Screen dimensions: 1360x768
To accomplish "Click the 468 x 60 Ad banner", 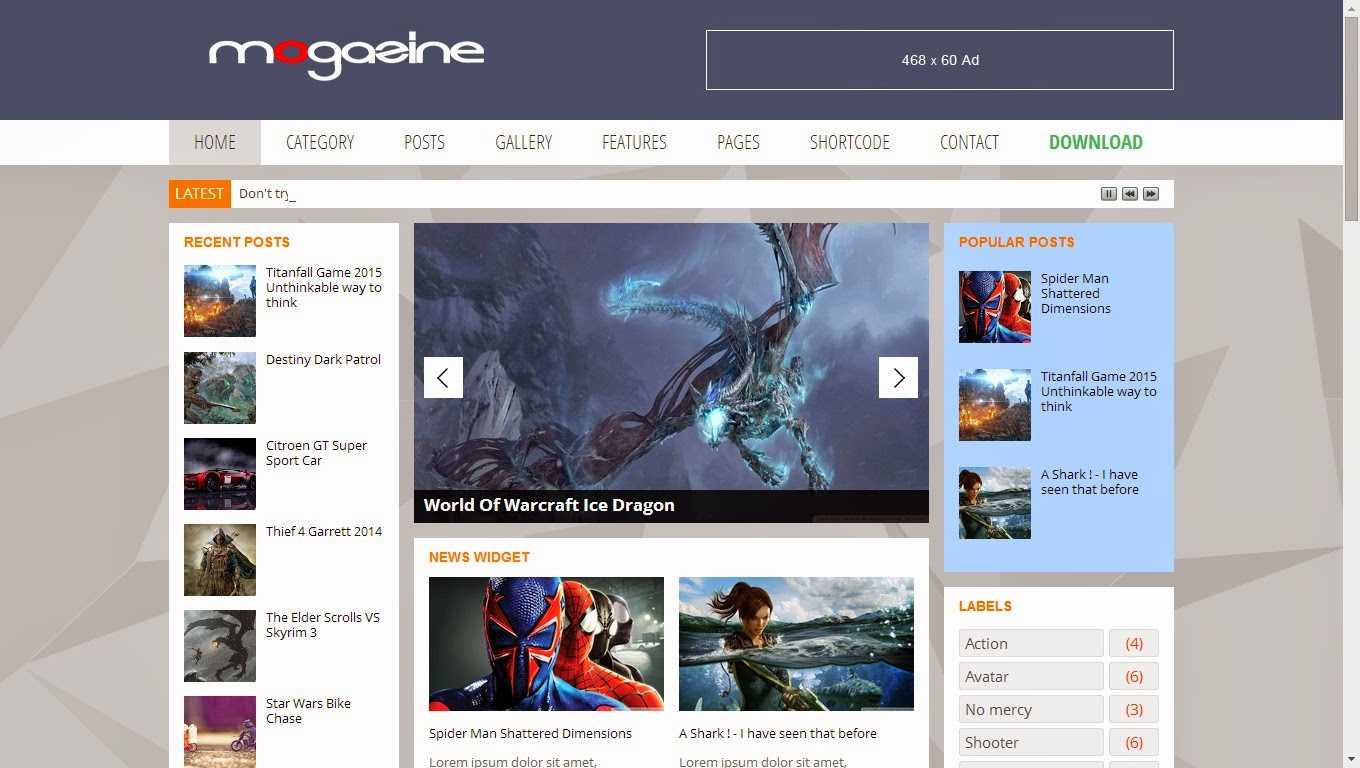I will [x=939, y=60].
